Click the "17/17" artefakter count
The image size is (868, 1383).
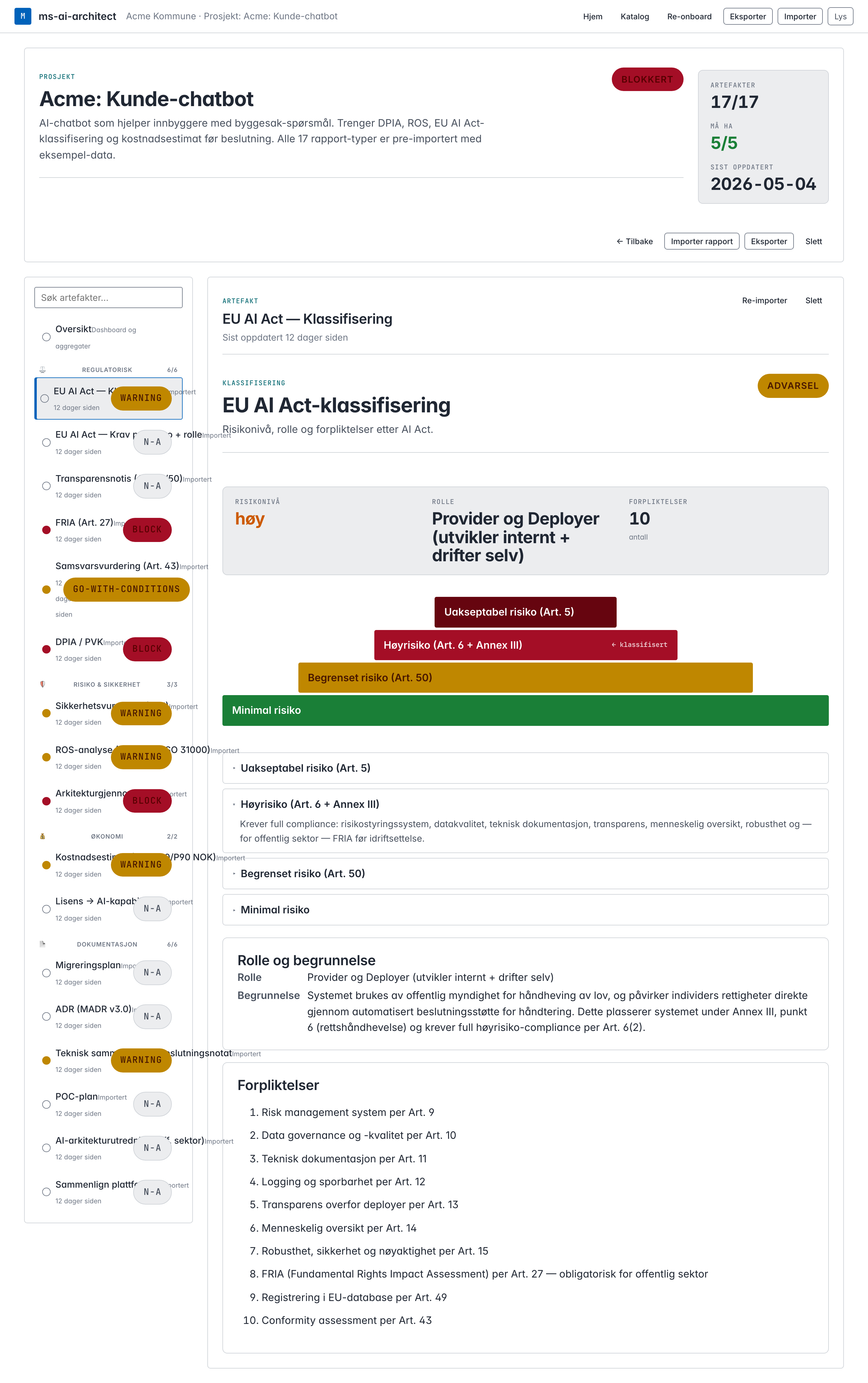coord(735,102)
